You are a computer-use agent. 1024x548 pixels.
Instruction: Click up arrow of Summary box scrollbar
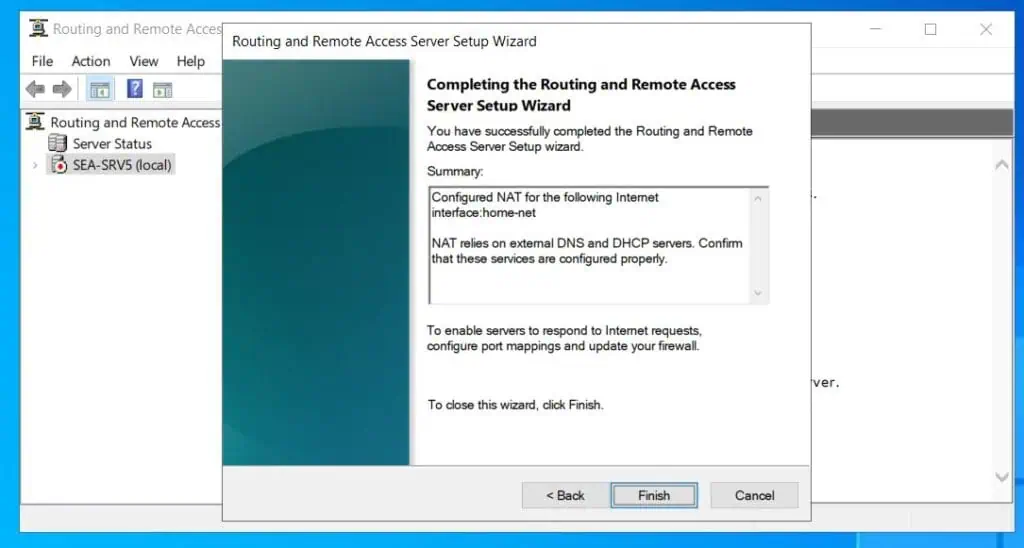coord(758,198)
